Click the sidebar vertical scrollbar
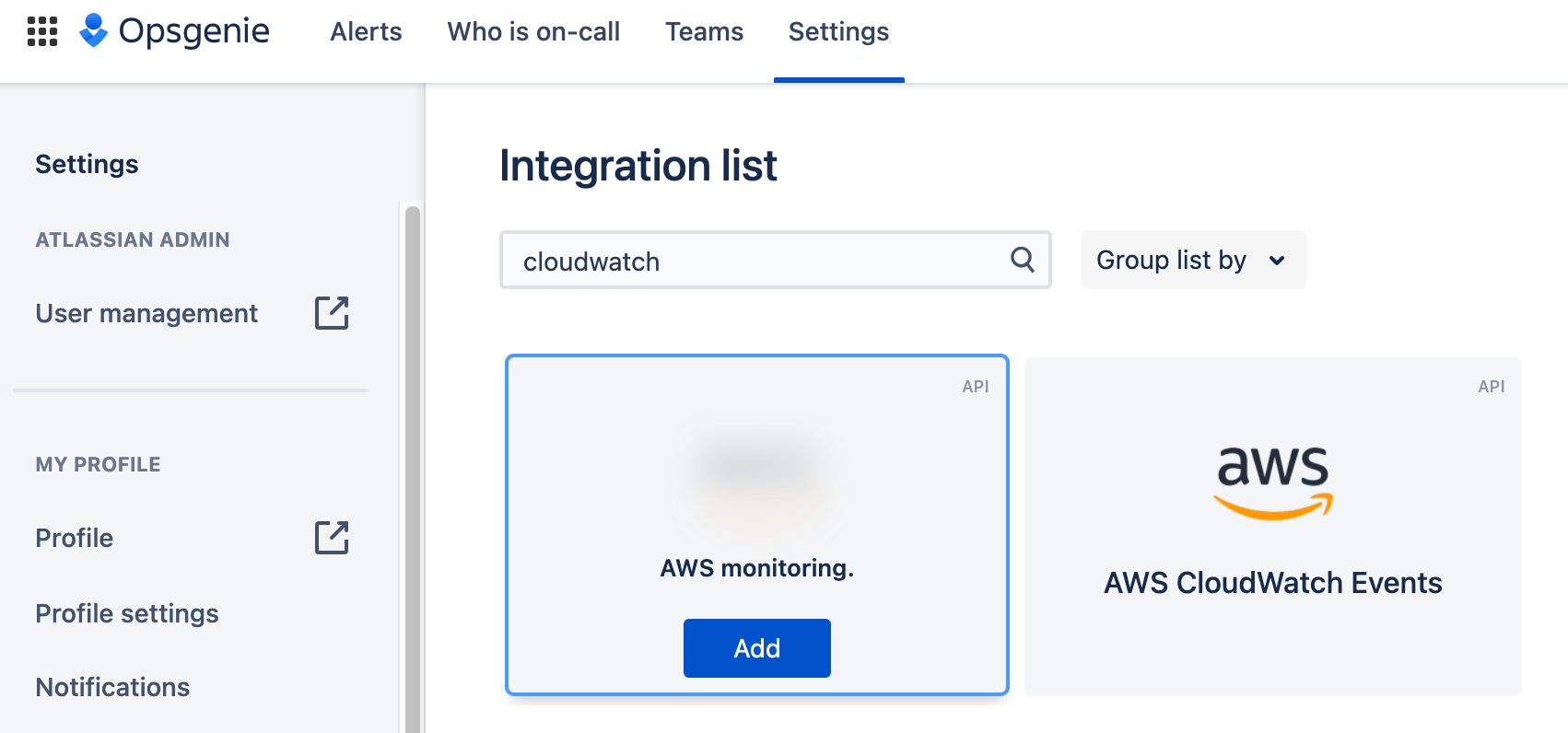 (x=412, y=460)
